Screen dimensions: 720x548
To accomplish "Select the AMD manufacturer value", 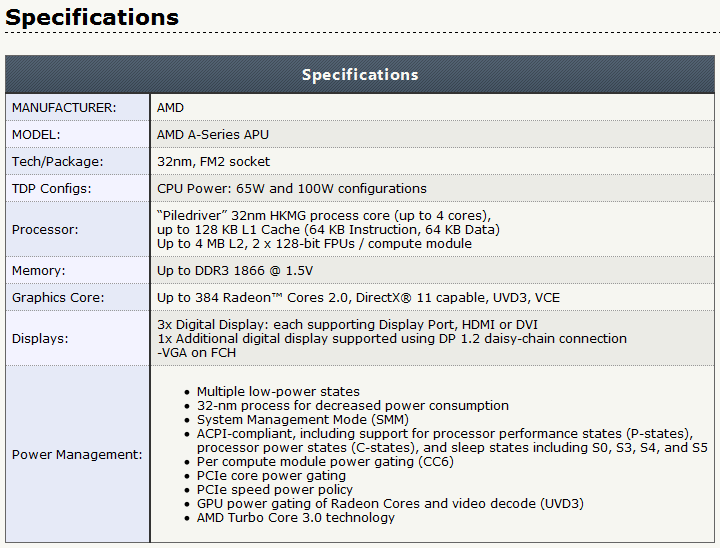I will point(170,108).
